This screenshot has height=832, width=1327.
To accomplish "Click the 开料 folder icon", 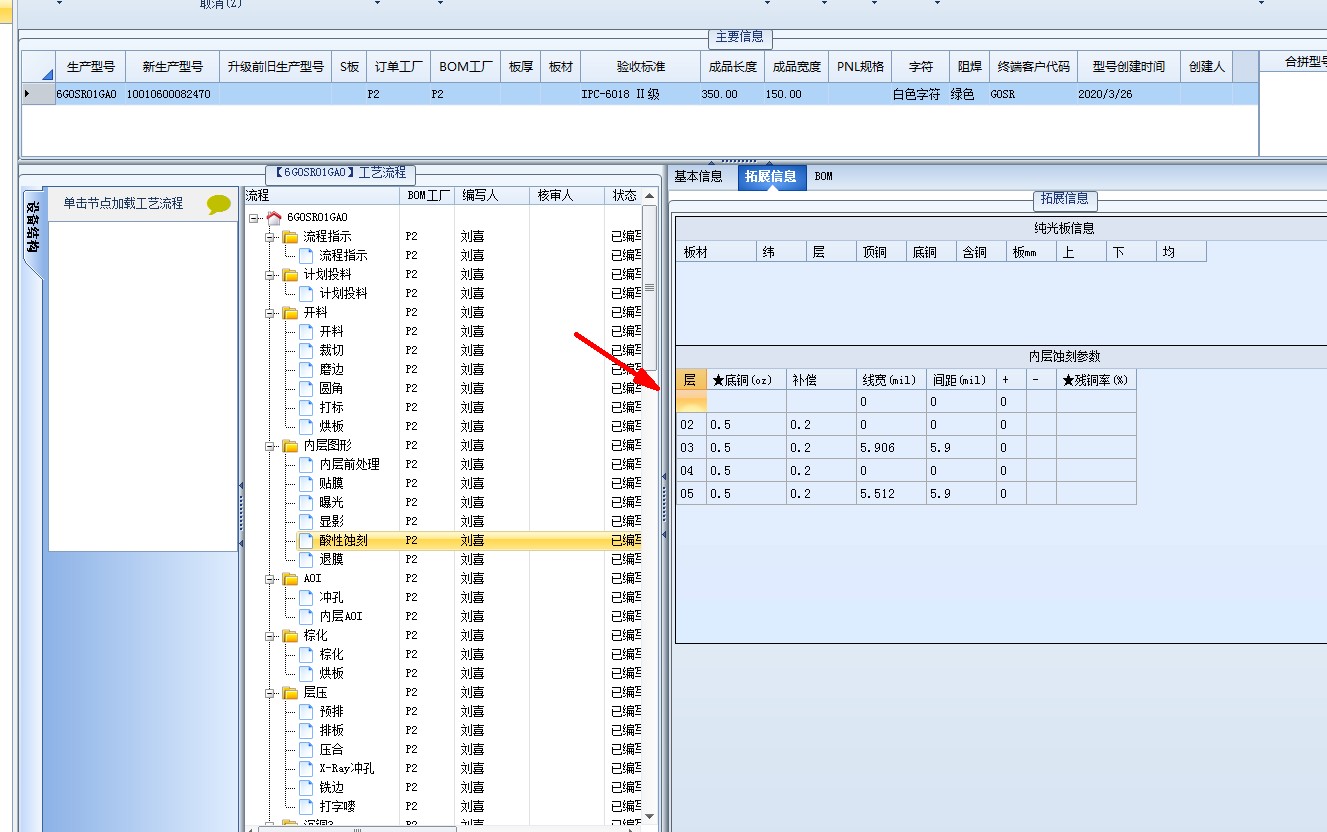I will click(290, 312).
